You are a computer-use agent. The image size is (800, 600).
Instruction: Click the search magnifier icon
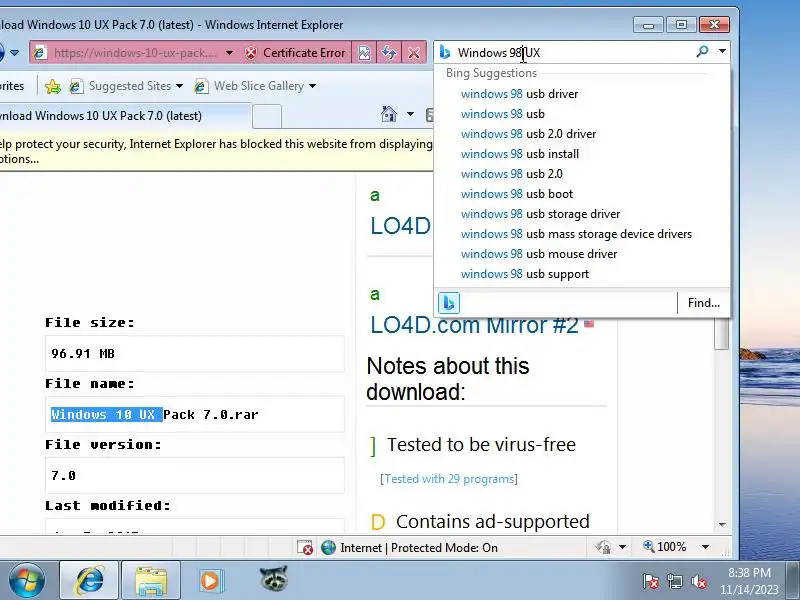click(x=703, y=52)
